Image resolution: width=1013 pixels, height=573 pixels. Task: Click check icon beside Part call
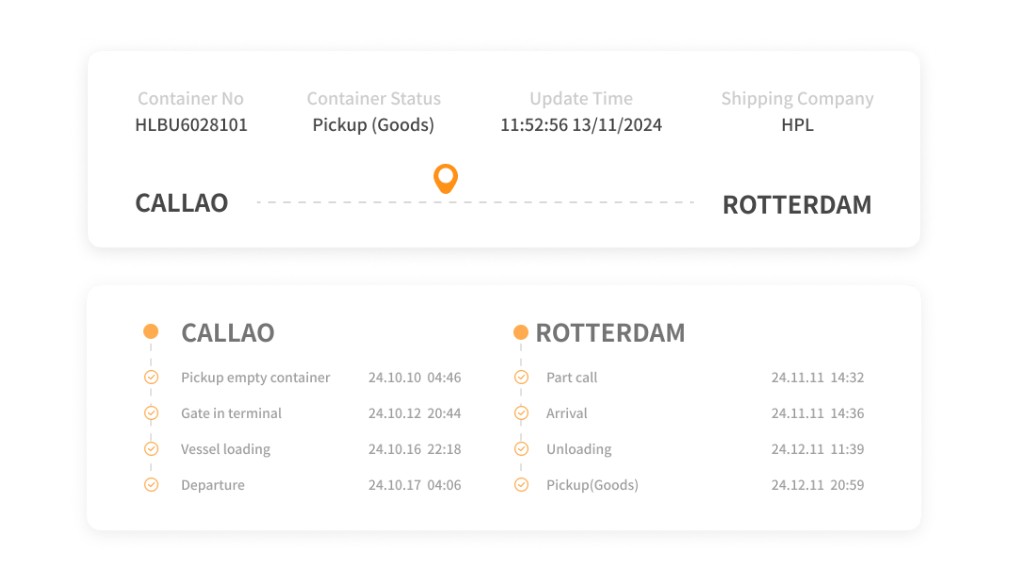(x=521, y=377)
